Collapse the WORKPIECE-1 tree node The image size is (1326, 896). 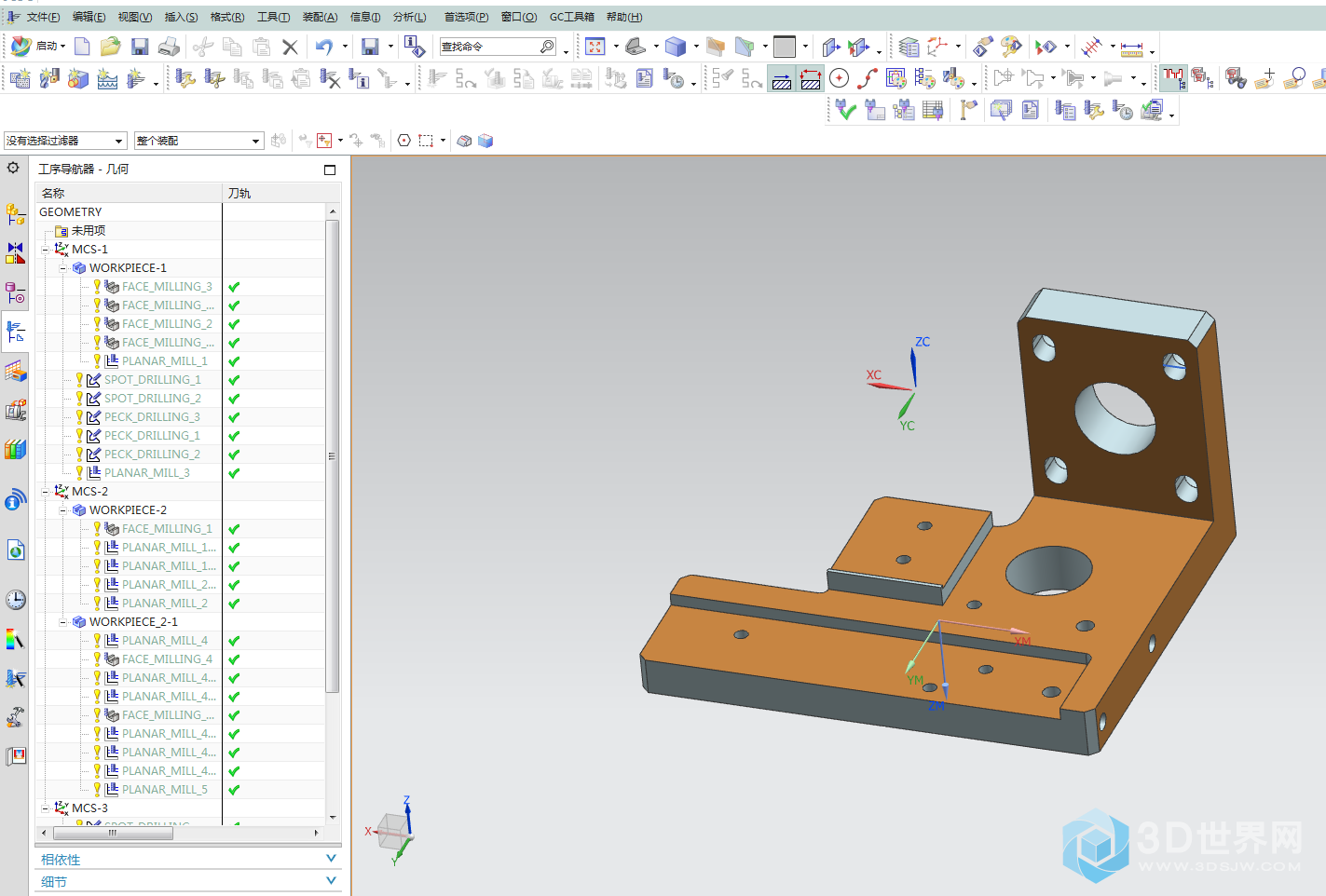pyautogui.click(x=63, y=268)
